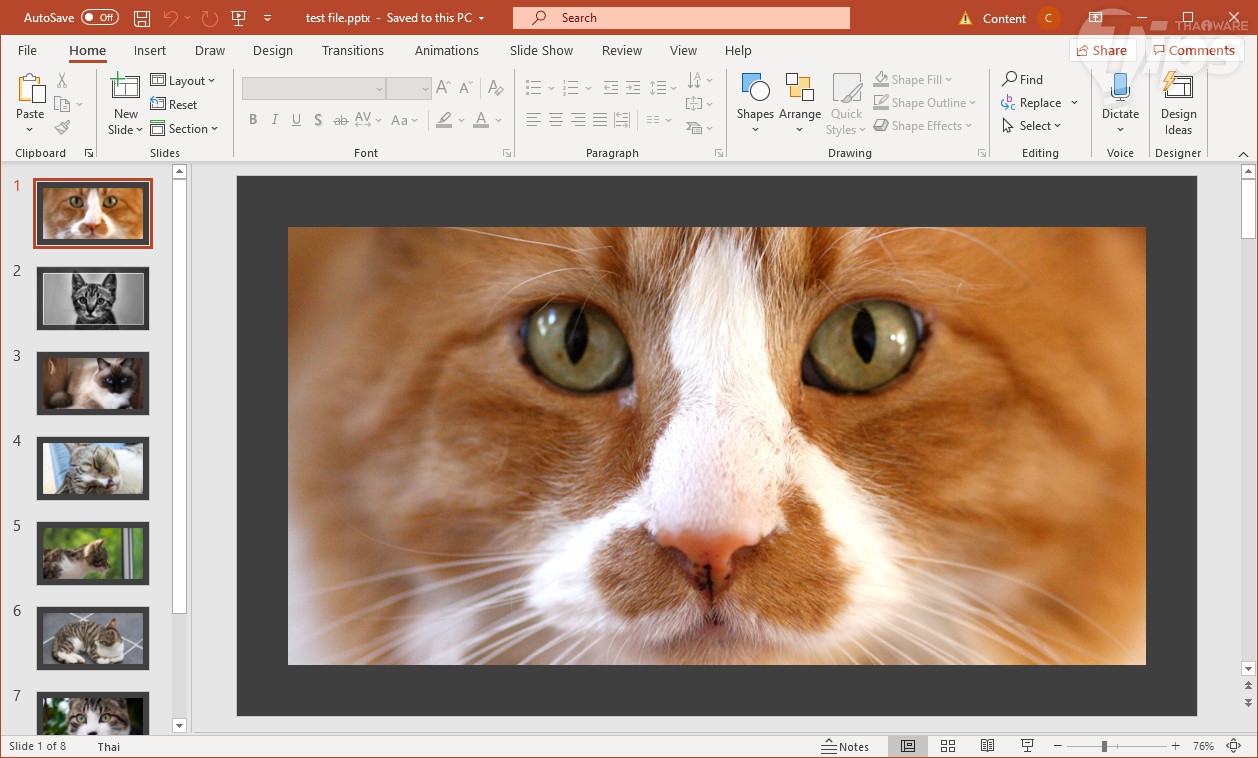
Task: Switch to Reading View
Action: 987,746
